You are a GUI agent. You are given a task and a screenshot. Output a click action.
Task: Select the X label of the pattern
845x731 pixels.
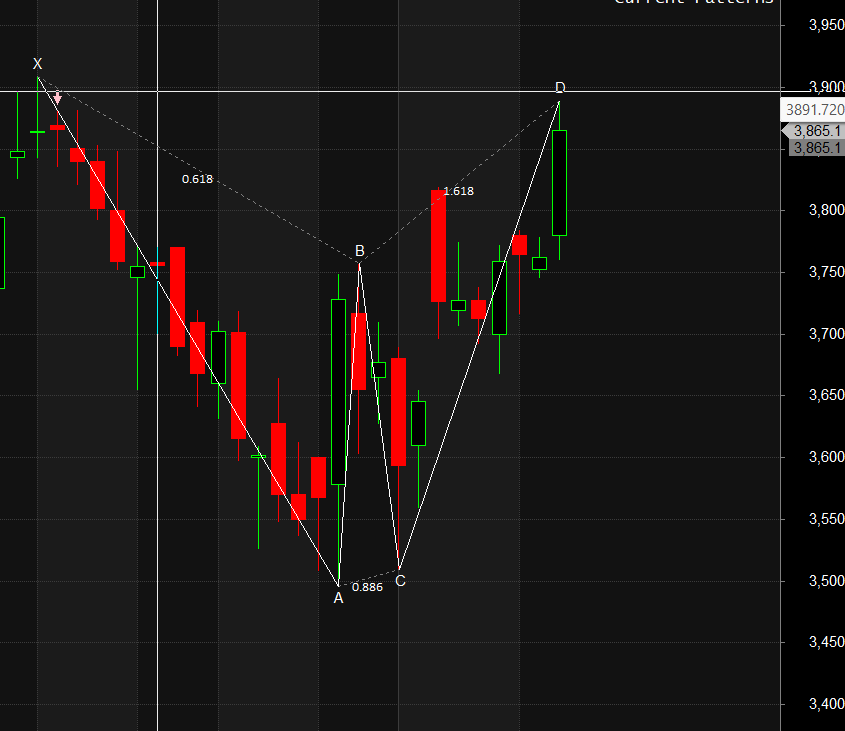pyautogui.click(x=37, y=64)
